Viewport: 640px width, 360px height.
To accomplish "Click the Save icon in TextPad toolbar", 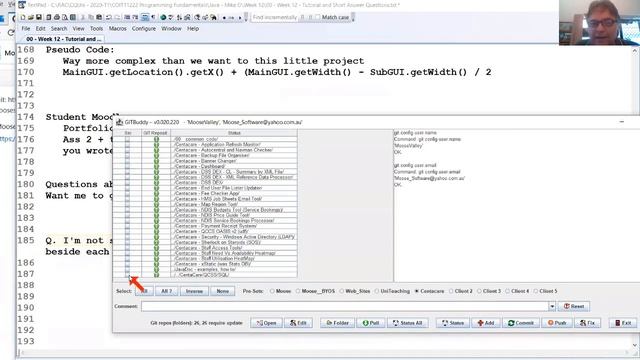I will coord(39,18).
